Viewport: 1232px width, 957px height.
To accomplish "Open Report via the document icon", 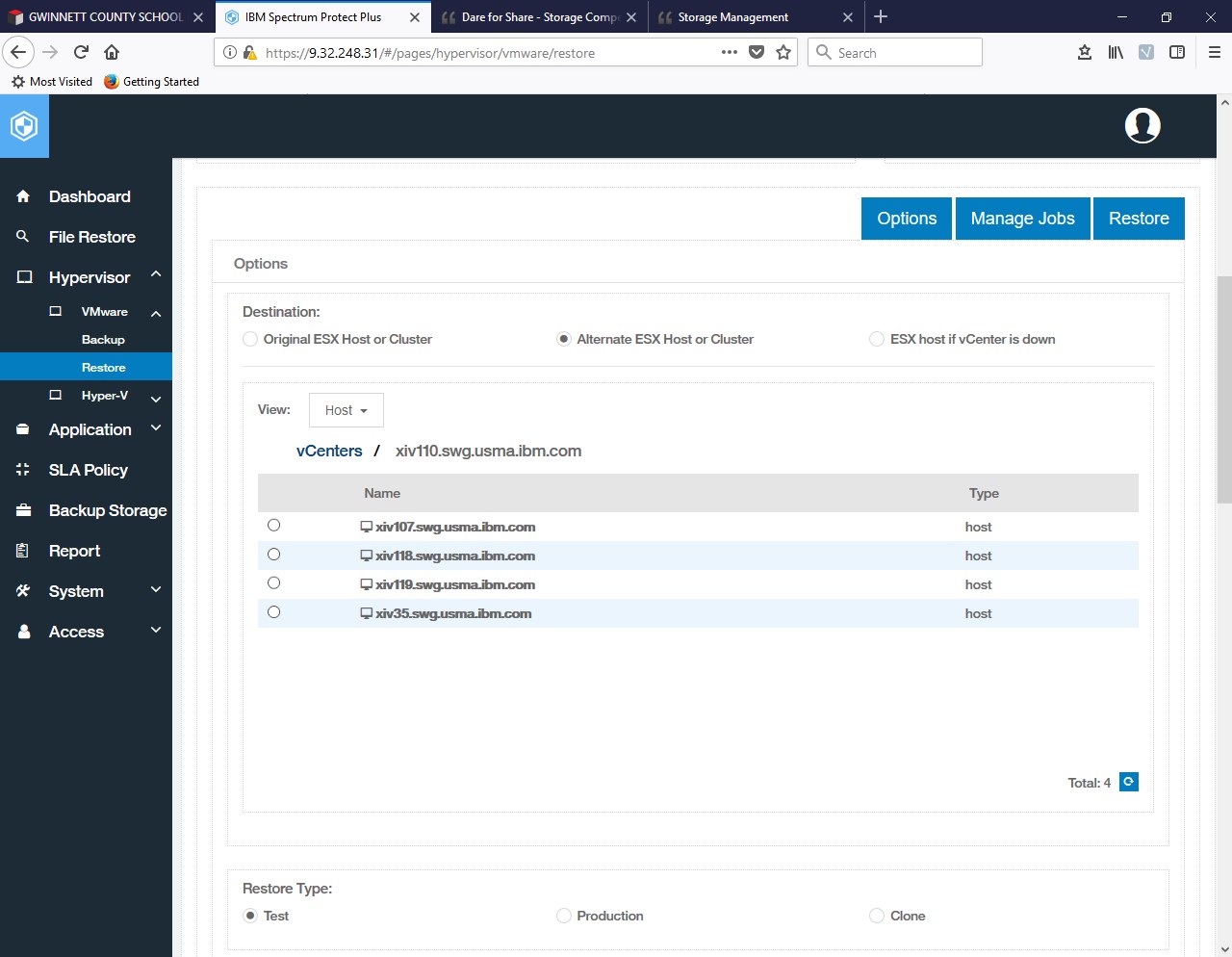I will [x=22, y=550].
